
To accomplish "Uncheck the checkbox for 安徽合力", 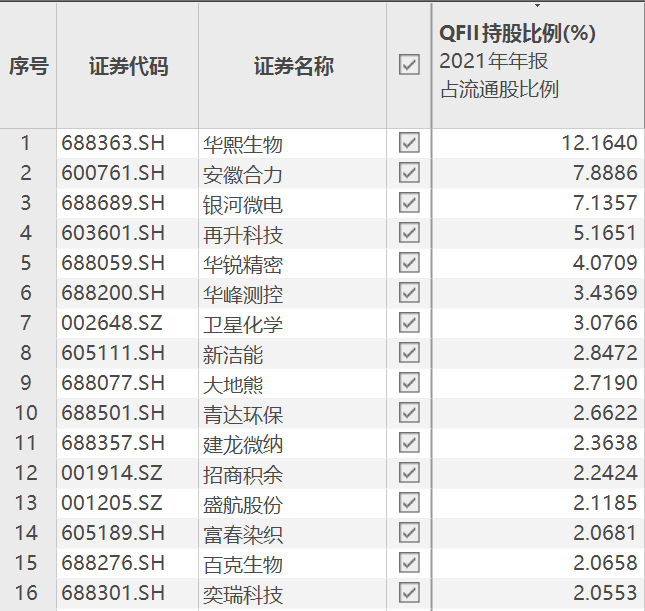I will [x=408, y=173].
